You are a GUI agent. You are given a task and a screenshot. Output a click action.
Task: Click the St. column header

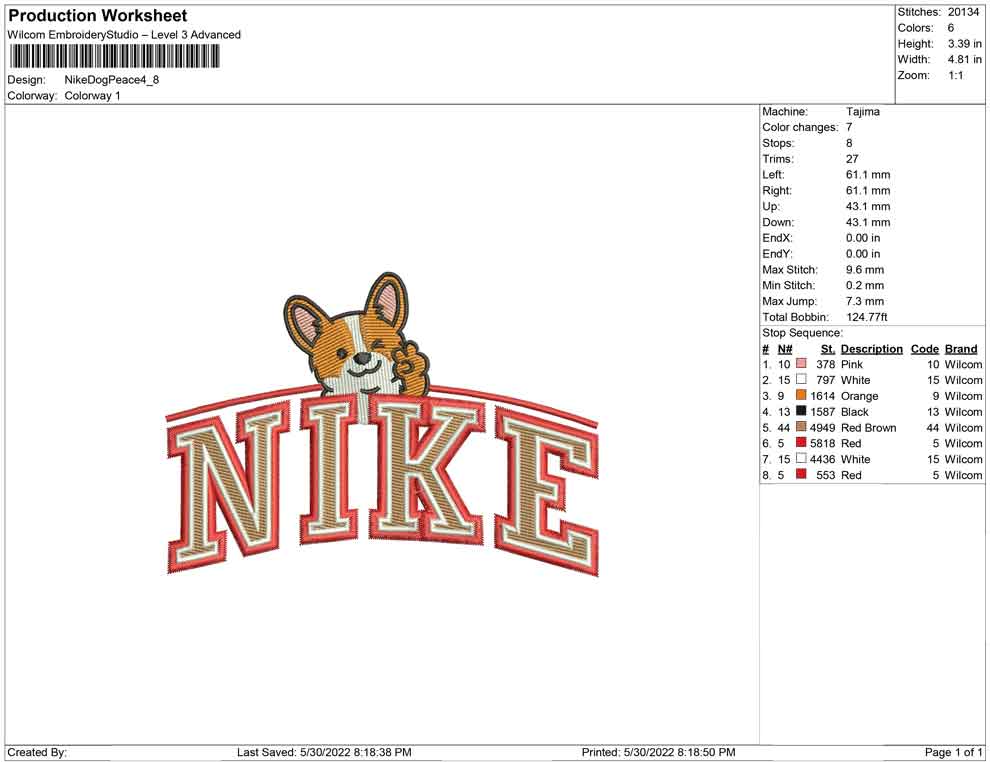click(x=828, y=348)
